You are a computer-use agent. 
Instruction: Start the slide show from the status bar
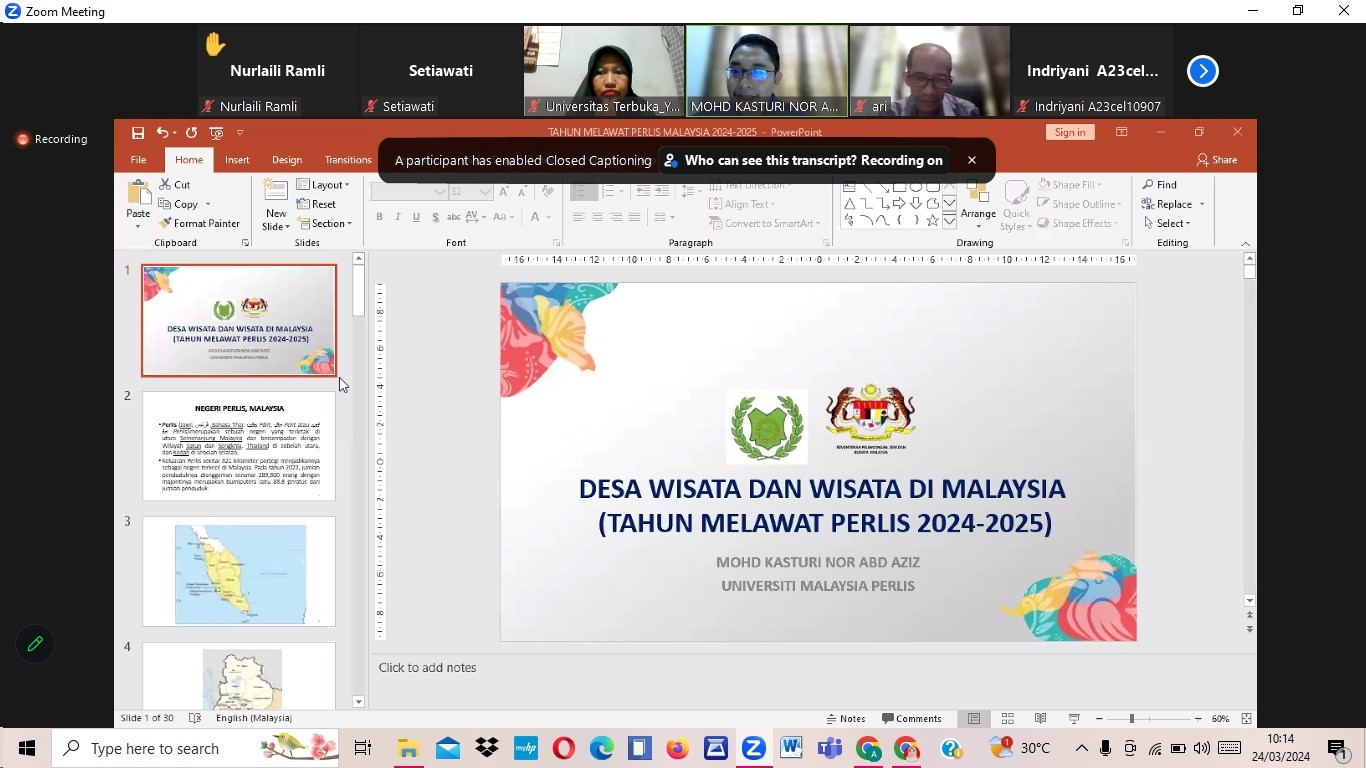[x=1072, y=718]
